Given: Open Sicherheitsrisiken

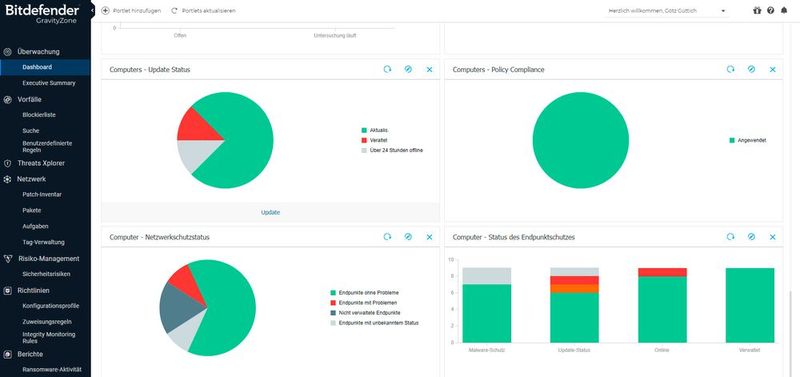Looking at the screenshot, I should 45,274.
